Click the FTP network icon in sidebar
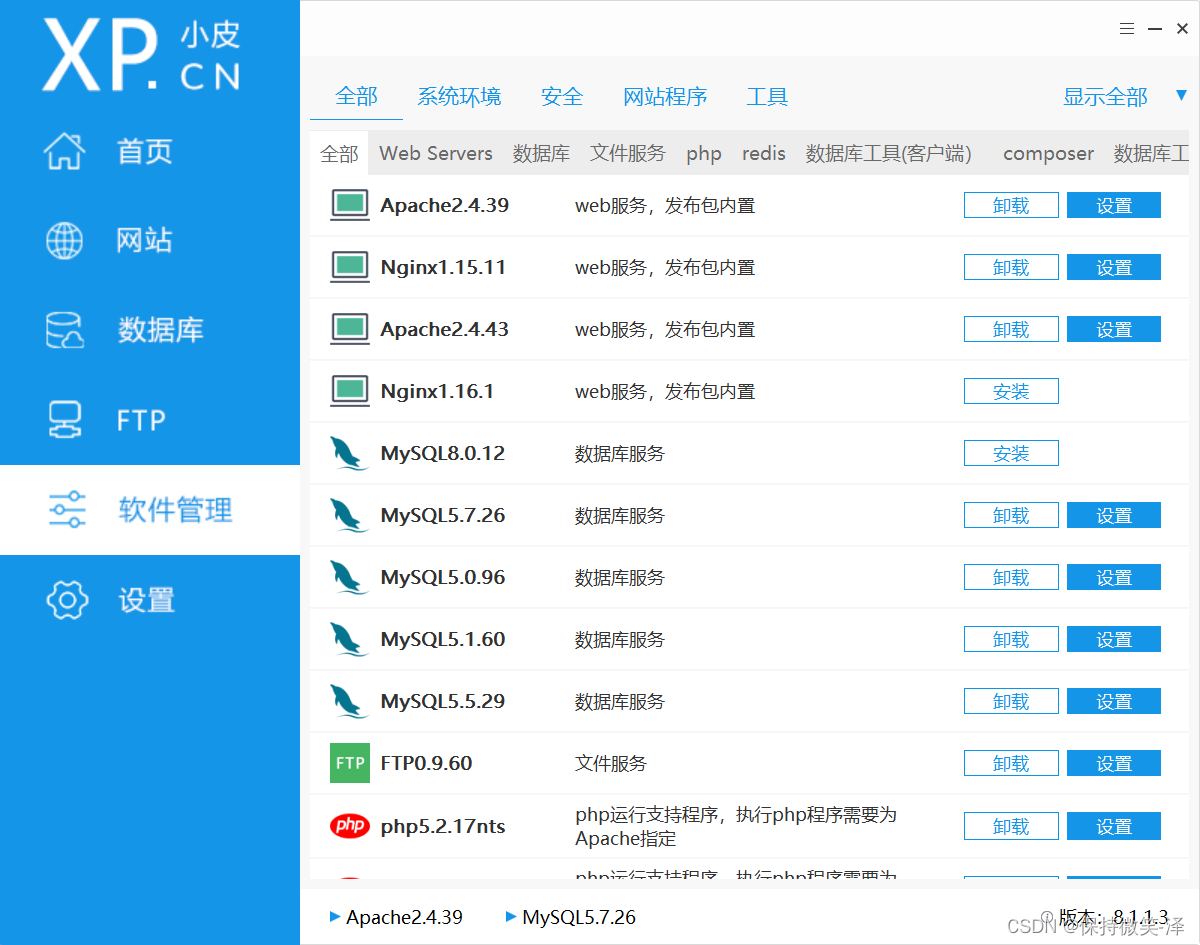Image resolution: width=1200 pixels, height=945 pixels. [x=65, y=420]
